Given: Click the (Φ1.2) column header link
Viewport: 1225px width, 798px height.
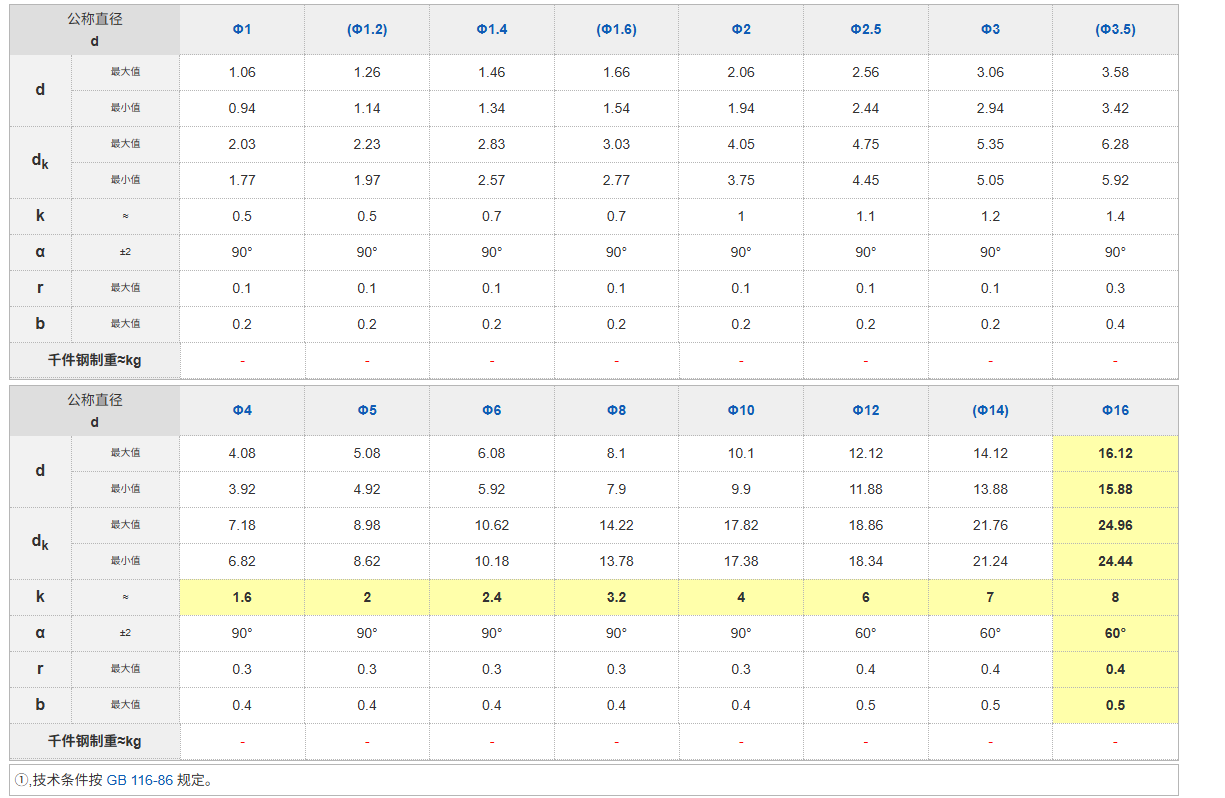Looking at the screenshot, I should point(367,30).
